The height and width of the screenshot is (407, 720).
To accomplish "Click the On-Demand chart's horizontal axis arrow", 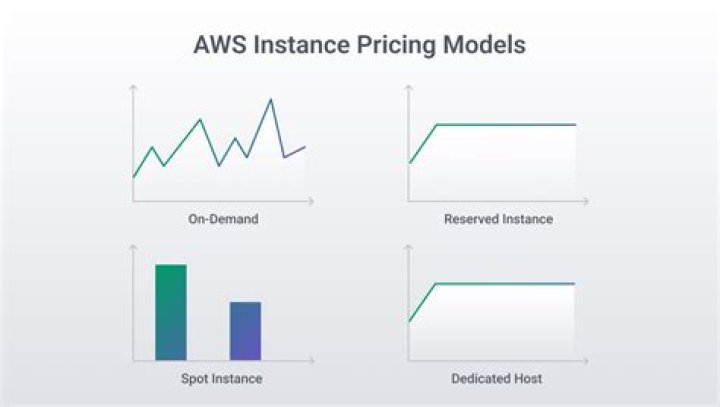I will [x=310, y=201].
